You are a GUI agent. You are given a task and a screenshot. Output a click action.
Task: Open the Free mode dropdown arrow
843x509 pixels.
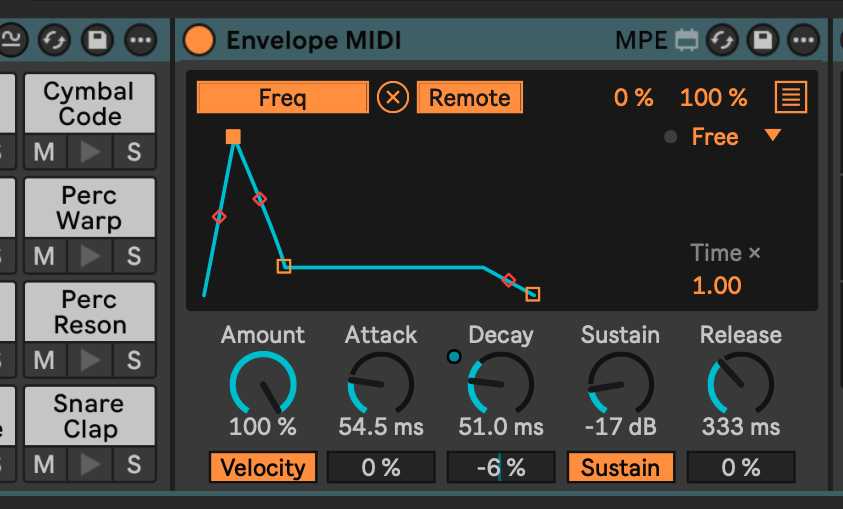[772, 136]
